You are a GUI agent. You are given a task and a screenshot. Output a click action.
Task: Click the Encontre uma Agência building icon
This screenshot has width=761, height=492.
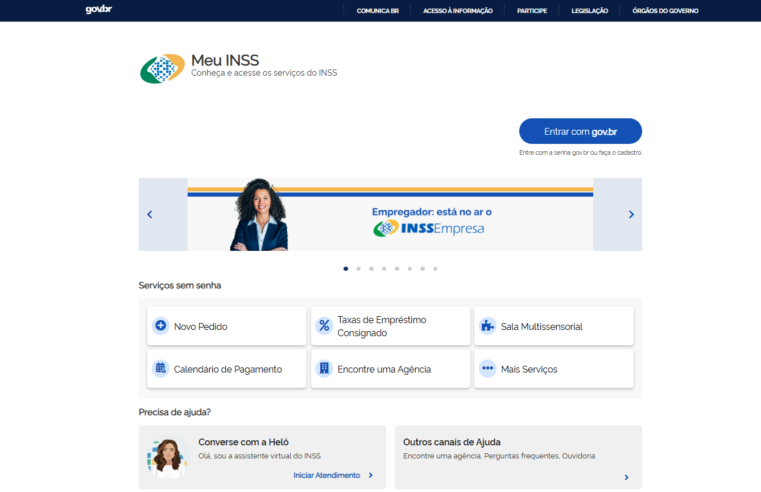(324, 368)
